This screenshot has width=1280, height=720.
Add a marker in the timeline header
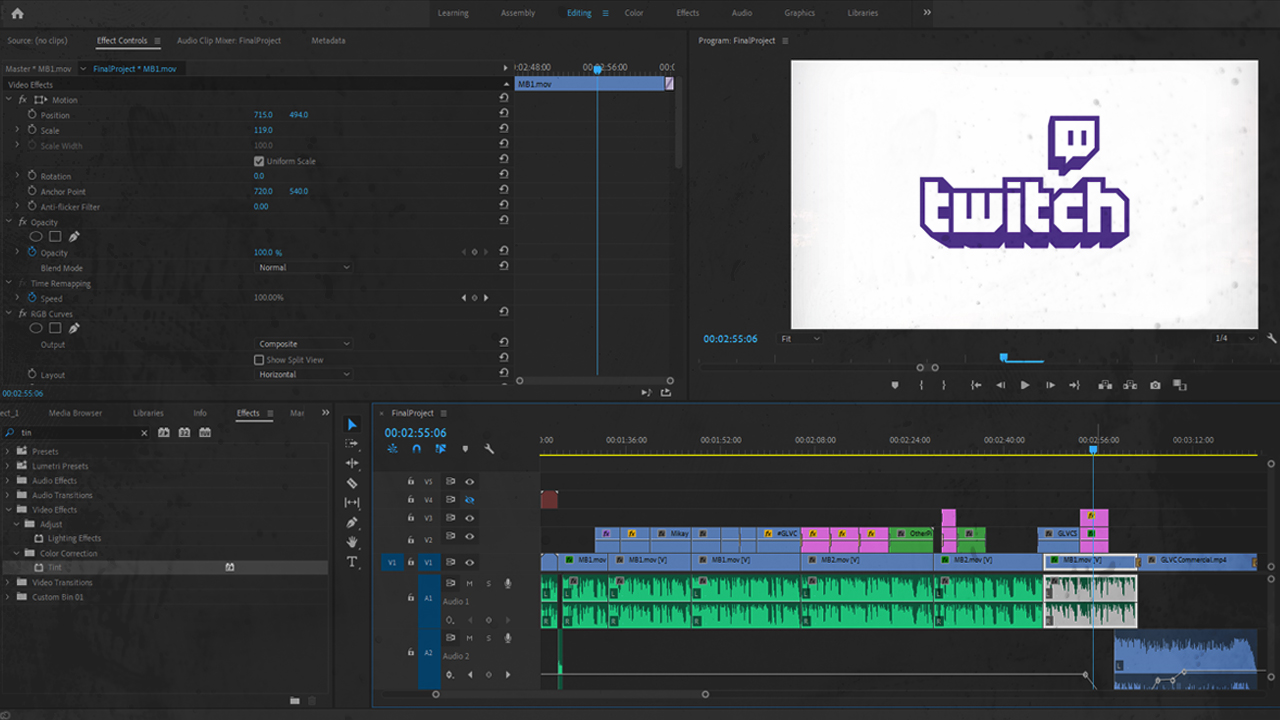[x=465, y=449]
